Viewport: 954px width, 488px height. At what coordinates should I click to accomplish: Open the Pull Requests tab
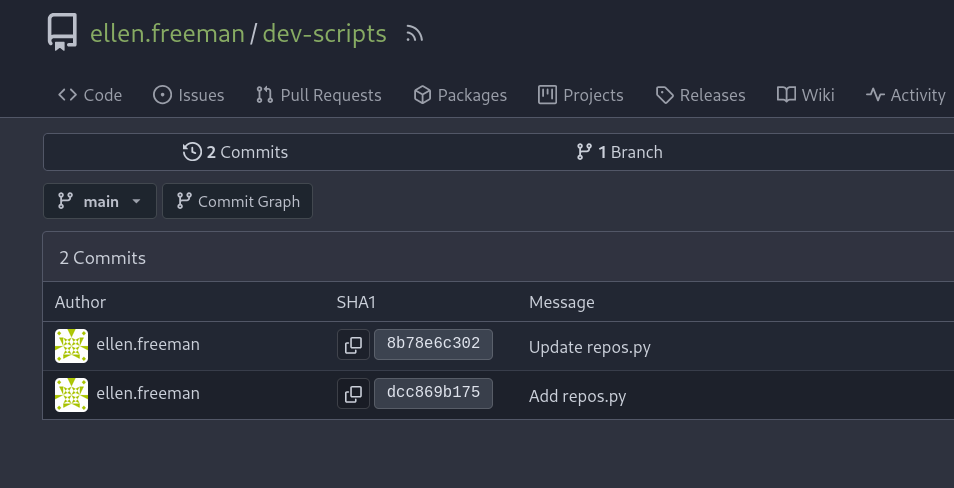(x=318, y=95)
